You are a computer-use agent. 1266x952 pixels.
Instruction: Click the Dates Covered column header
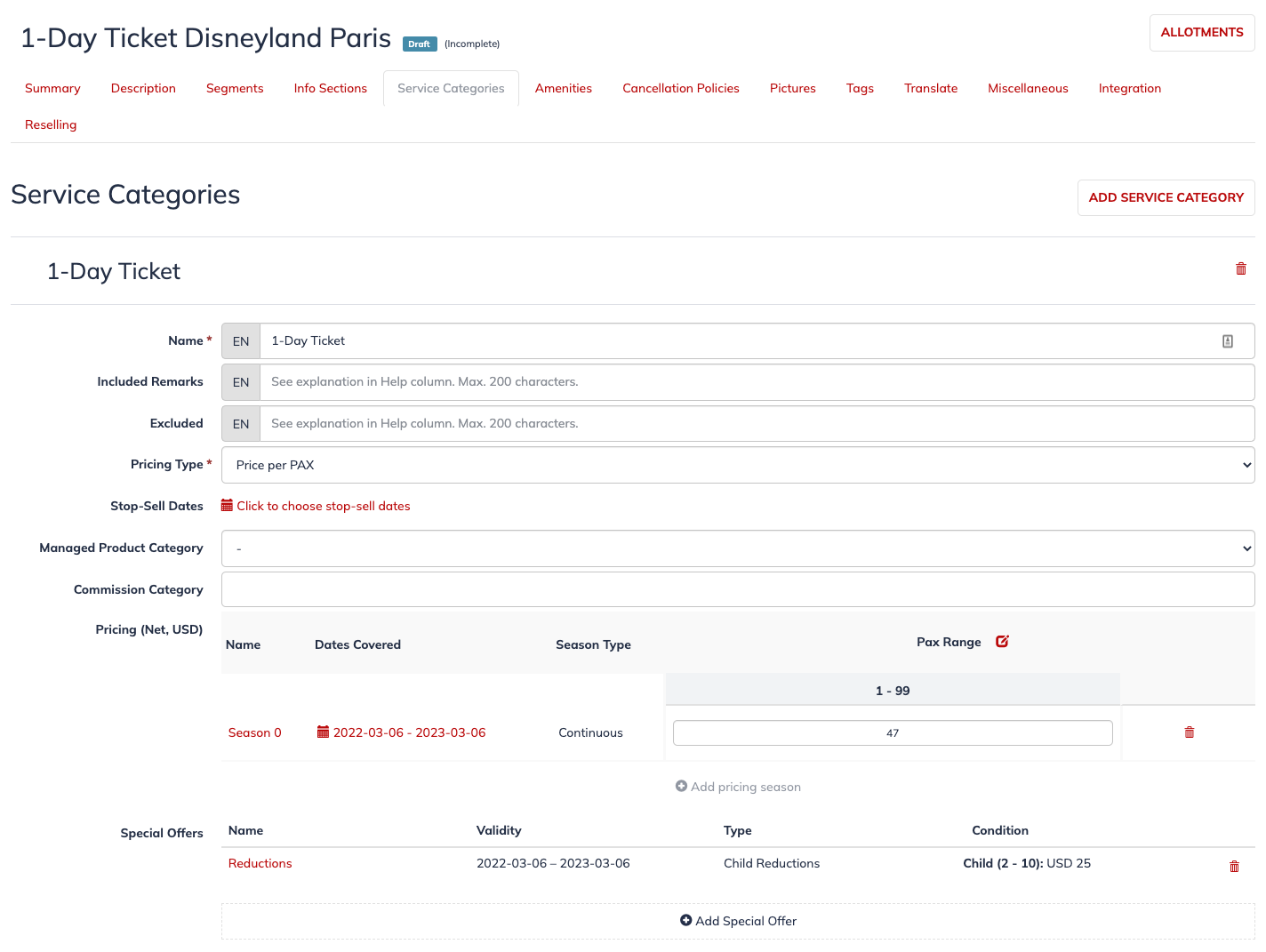357,644
